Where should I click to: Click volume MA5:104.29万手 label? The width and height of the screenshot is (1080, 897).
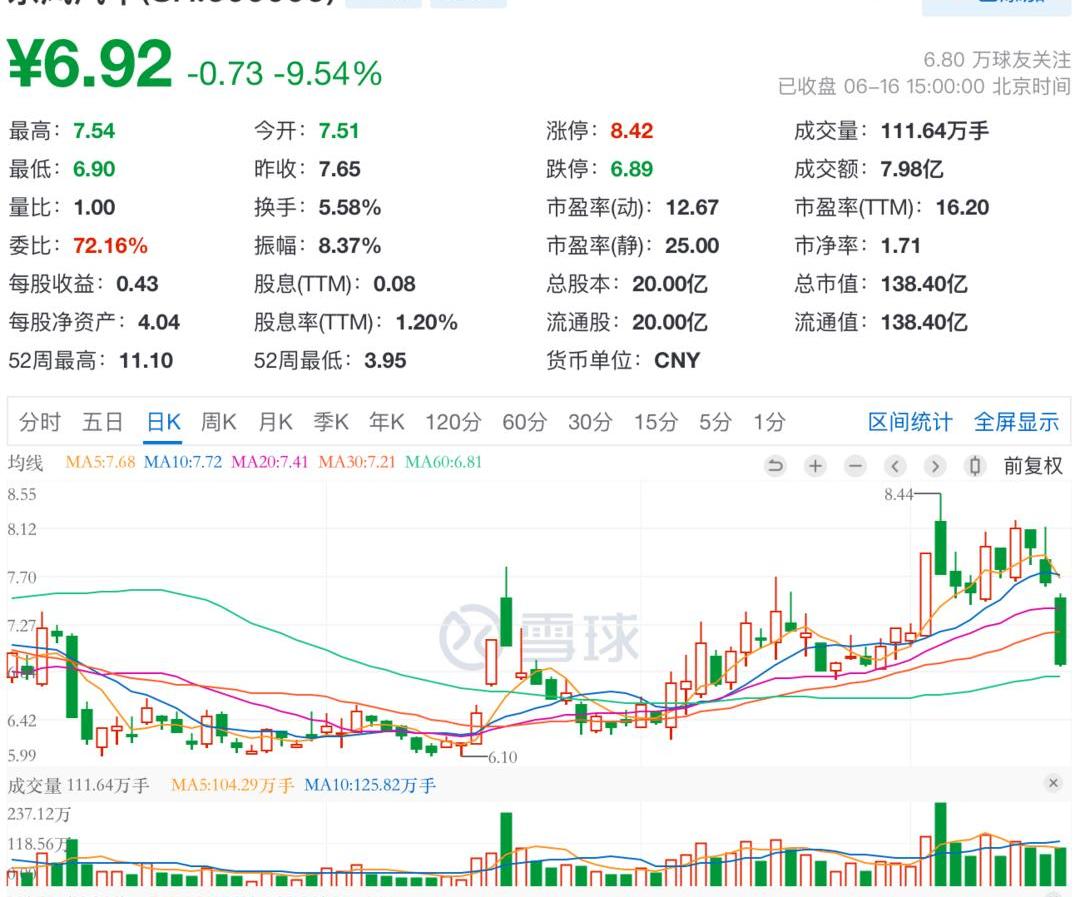pyautogui.click(x=232, y=785)
